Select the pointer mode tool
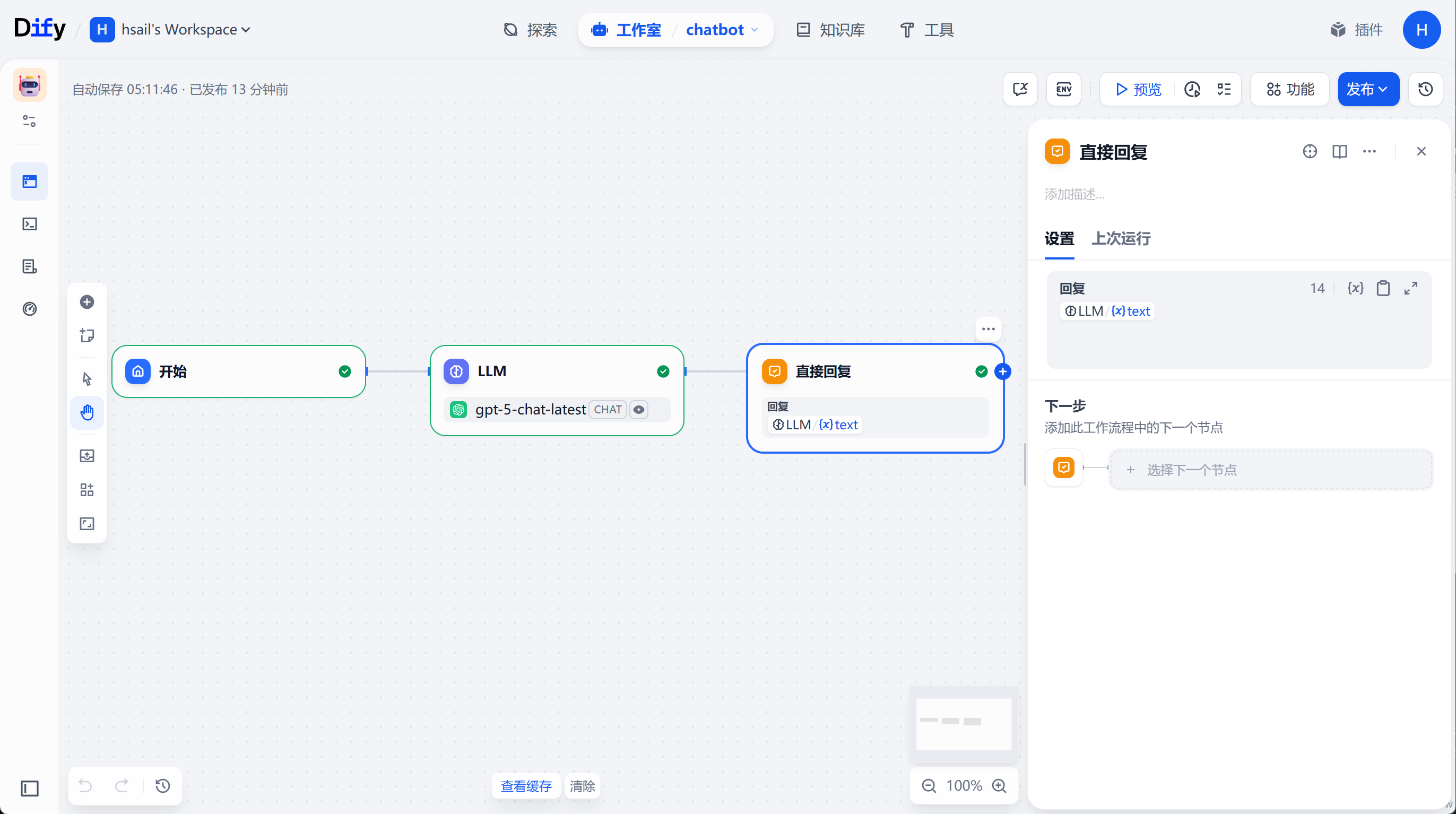This screenshot has width=1456, height=814. (87, 378)
